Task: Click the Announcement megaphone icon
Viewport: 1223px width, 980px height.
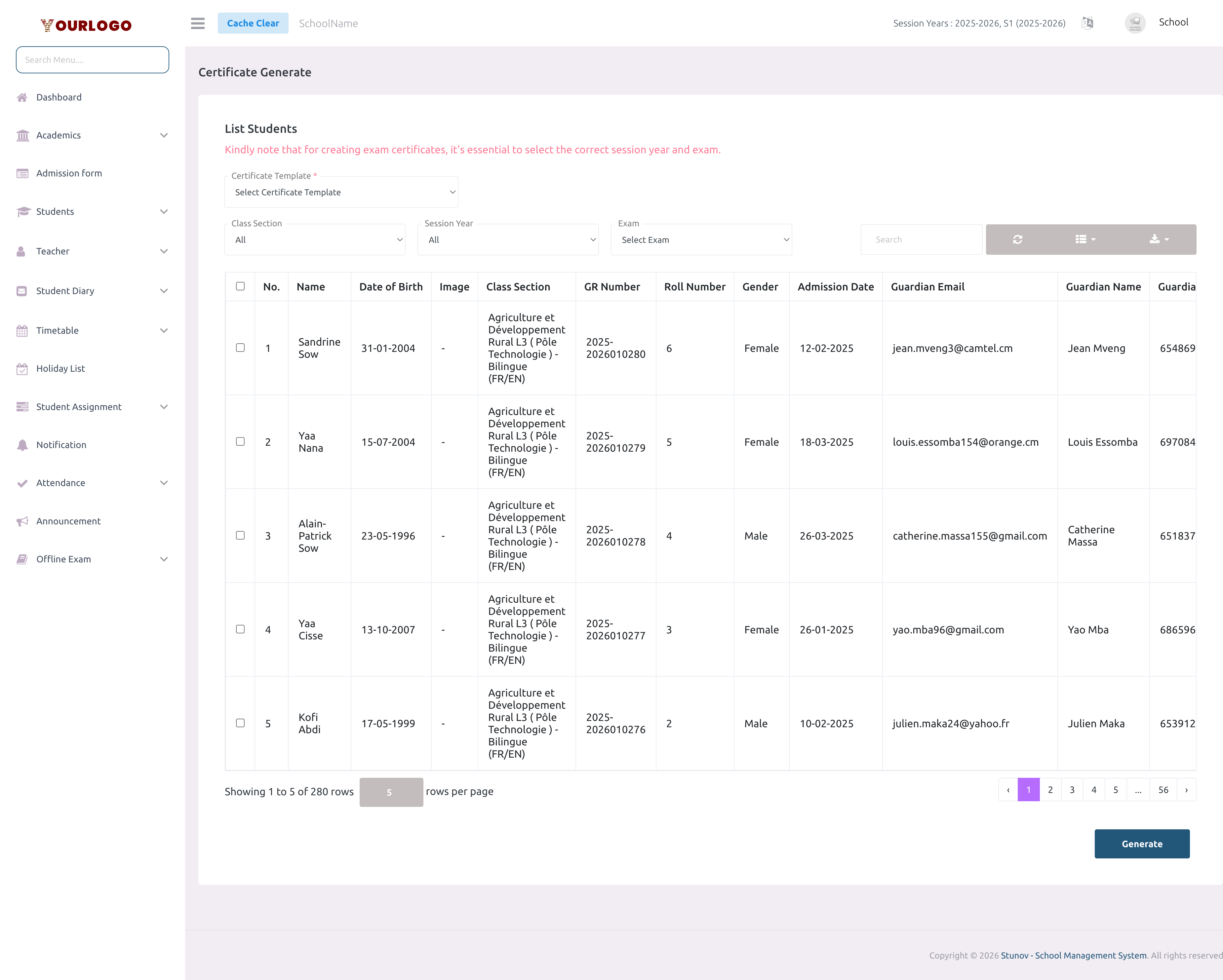Action: [x=23, y=521]
